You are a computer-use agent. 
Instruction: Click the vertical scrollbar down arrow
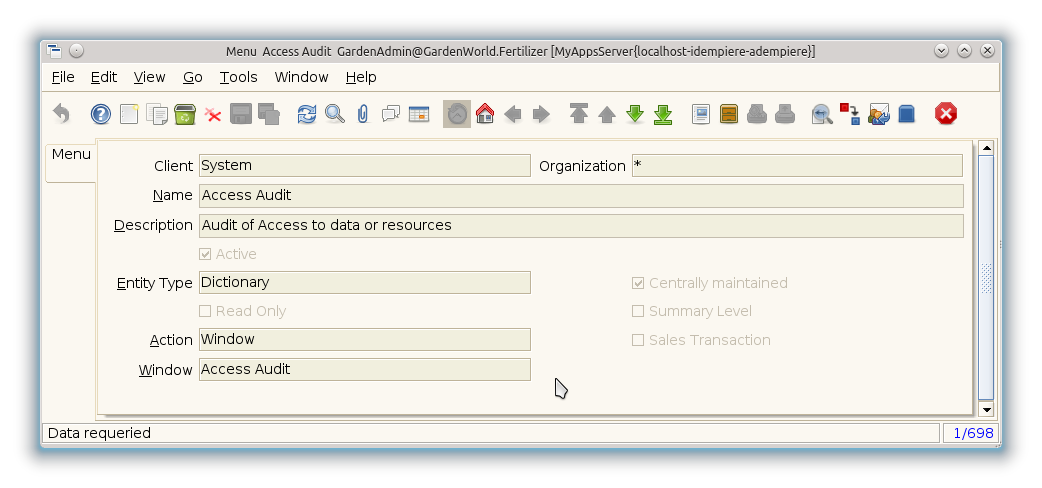986,409
